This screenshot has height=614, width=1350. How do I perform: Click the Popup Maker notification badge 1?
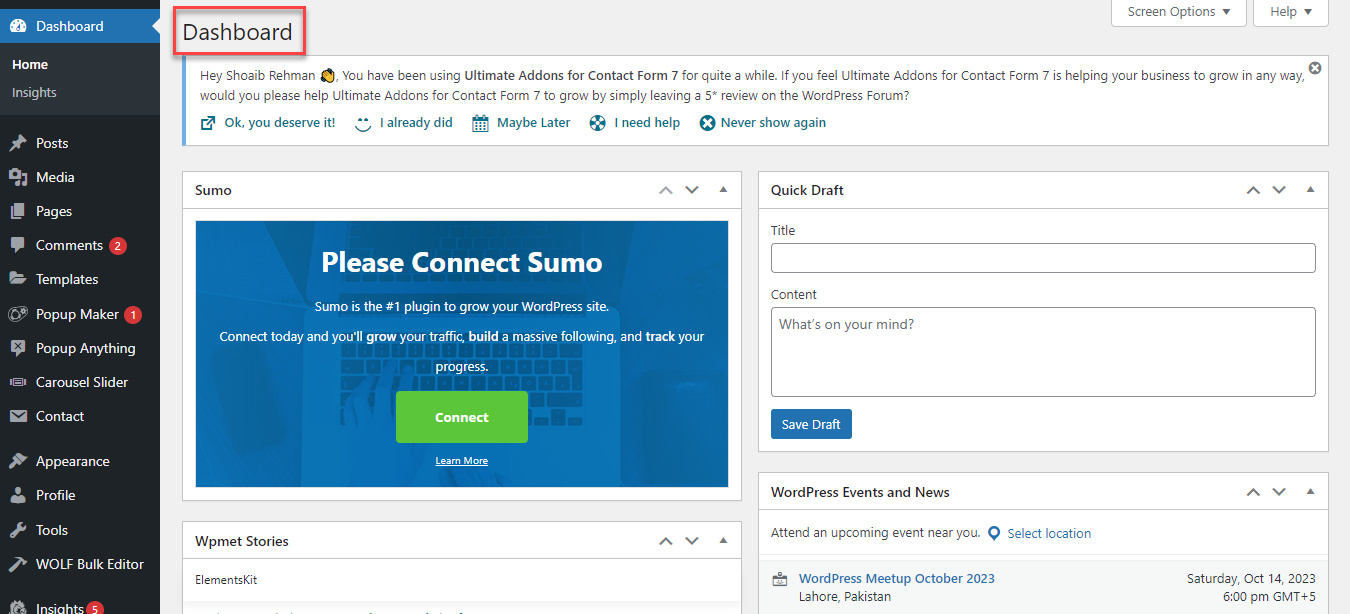(133, 314)
